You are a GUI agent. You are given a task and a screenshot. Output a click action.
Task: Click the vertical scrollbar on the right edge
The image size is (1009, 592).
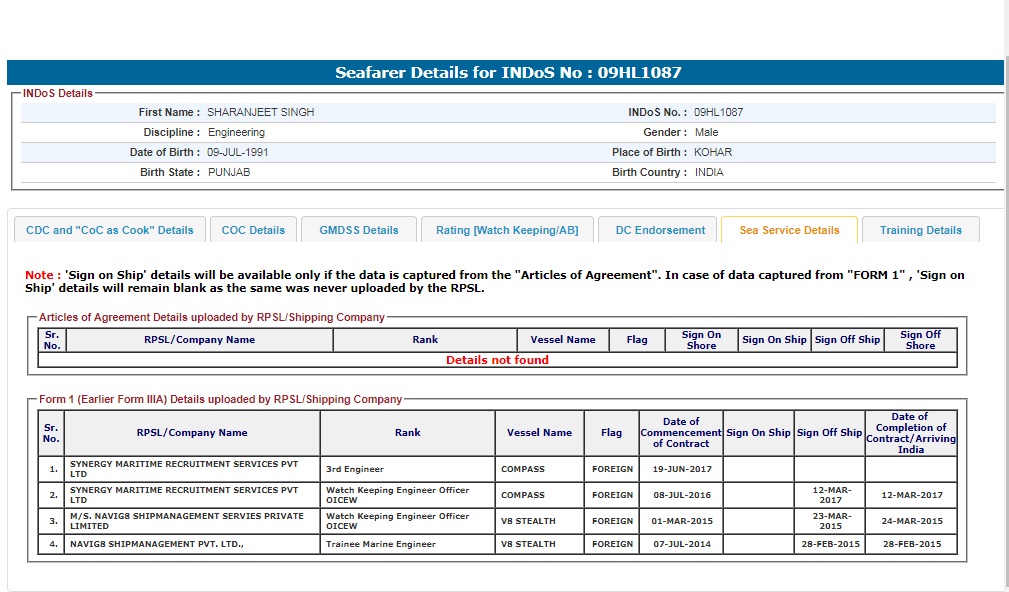(x=1004, y=300)
